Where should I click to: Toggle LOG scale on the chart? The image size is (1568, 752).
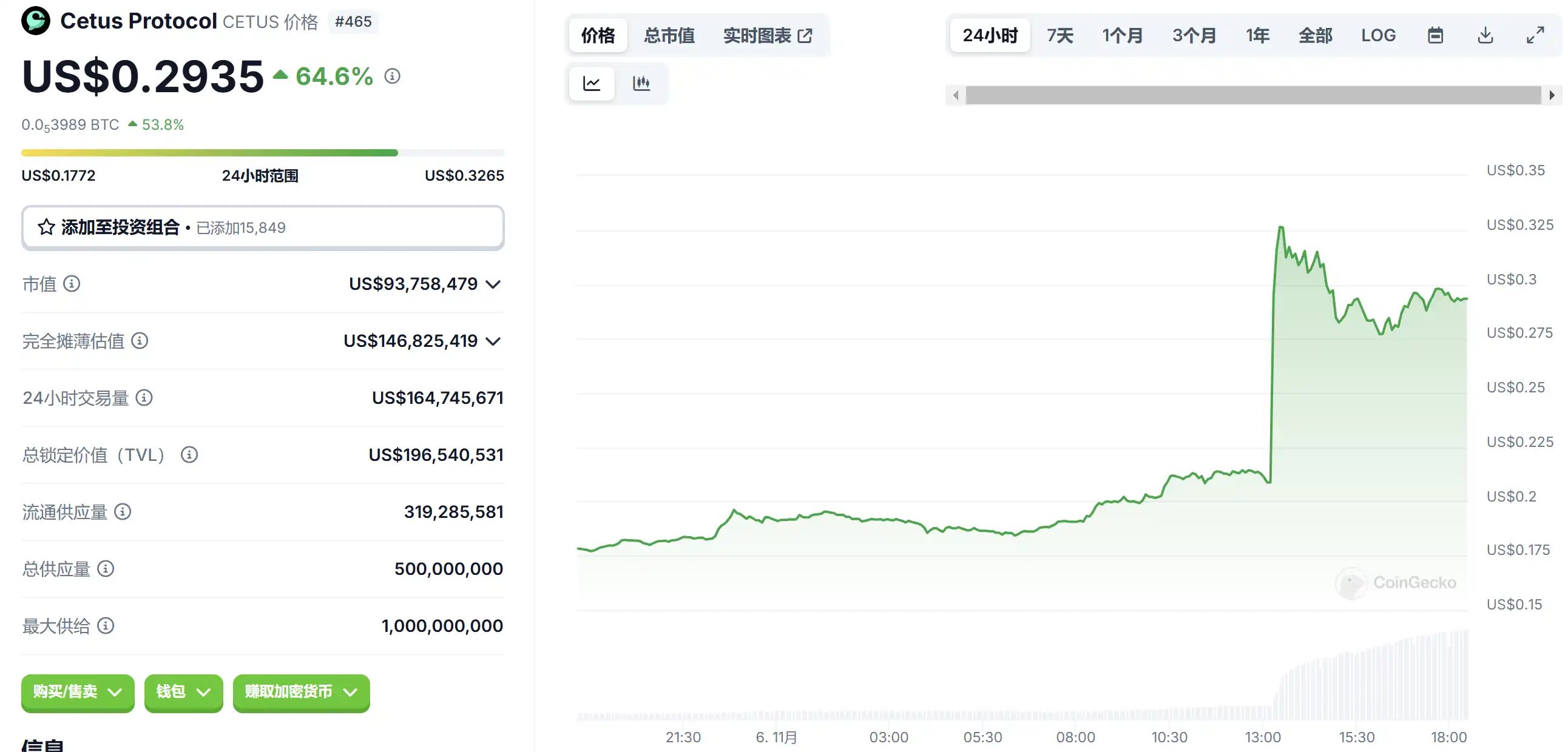1378,35
